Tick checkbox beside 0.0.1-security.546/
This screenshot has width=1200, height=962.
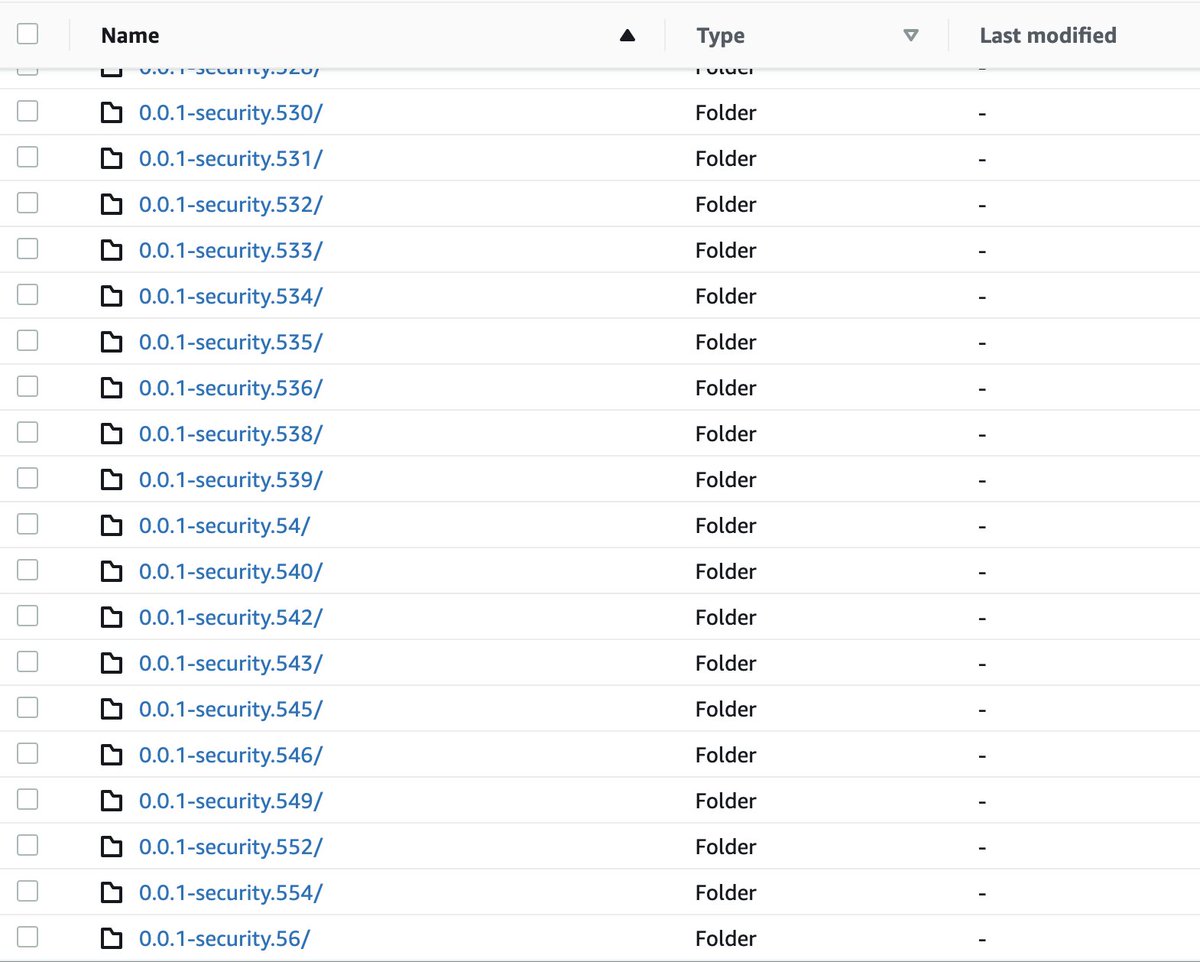pyautogui.click(x=28, y=754)
